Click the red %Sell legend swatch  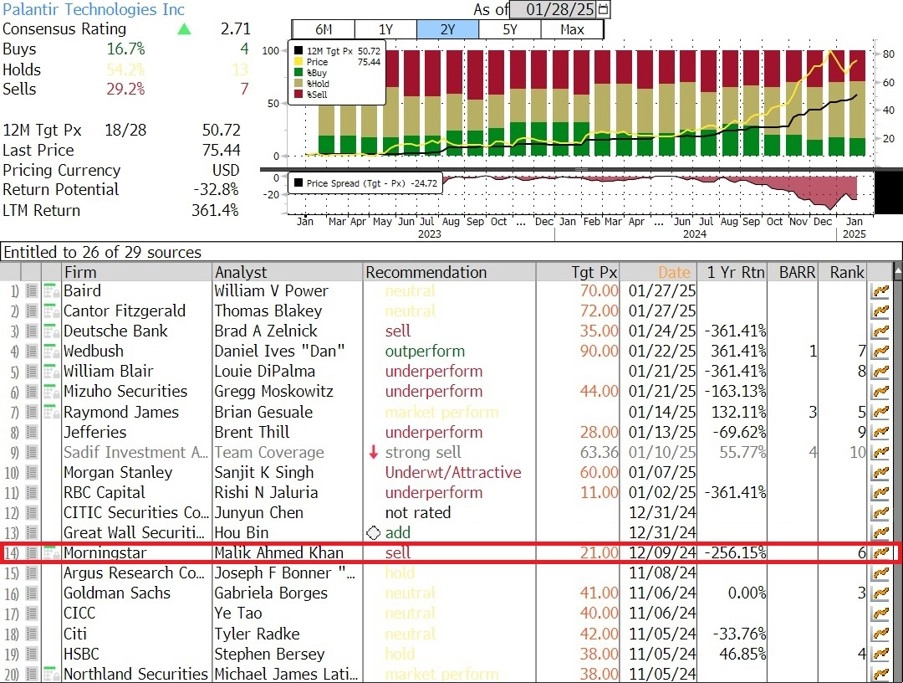click(298, 94)
